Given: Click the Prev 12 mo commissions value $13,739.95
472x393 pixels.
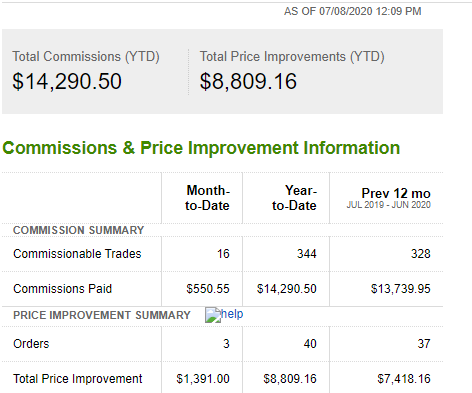Looking at the screenshot, I should (x=401, y=289).
